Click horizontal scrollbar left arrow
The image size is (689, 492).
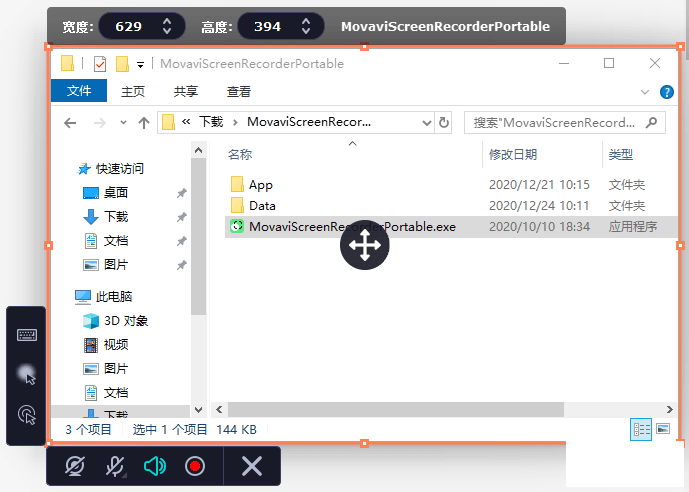tap(219, 409)
